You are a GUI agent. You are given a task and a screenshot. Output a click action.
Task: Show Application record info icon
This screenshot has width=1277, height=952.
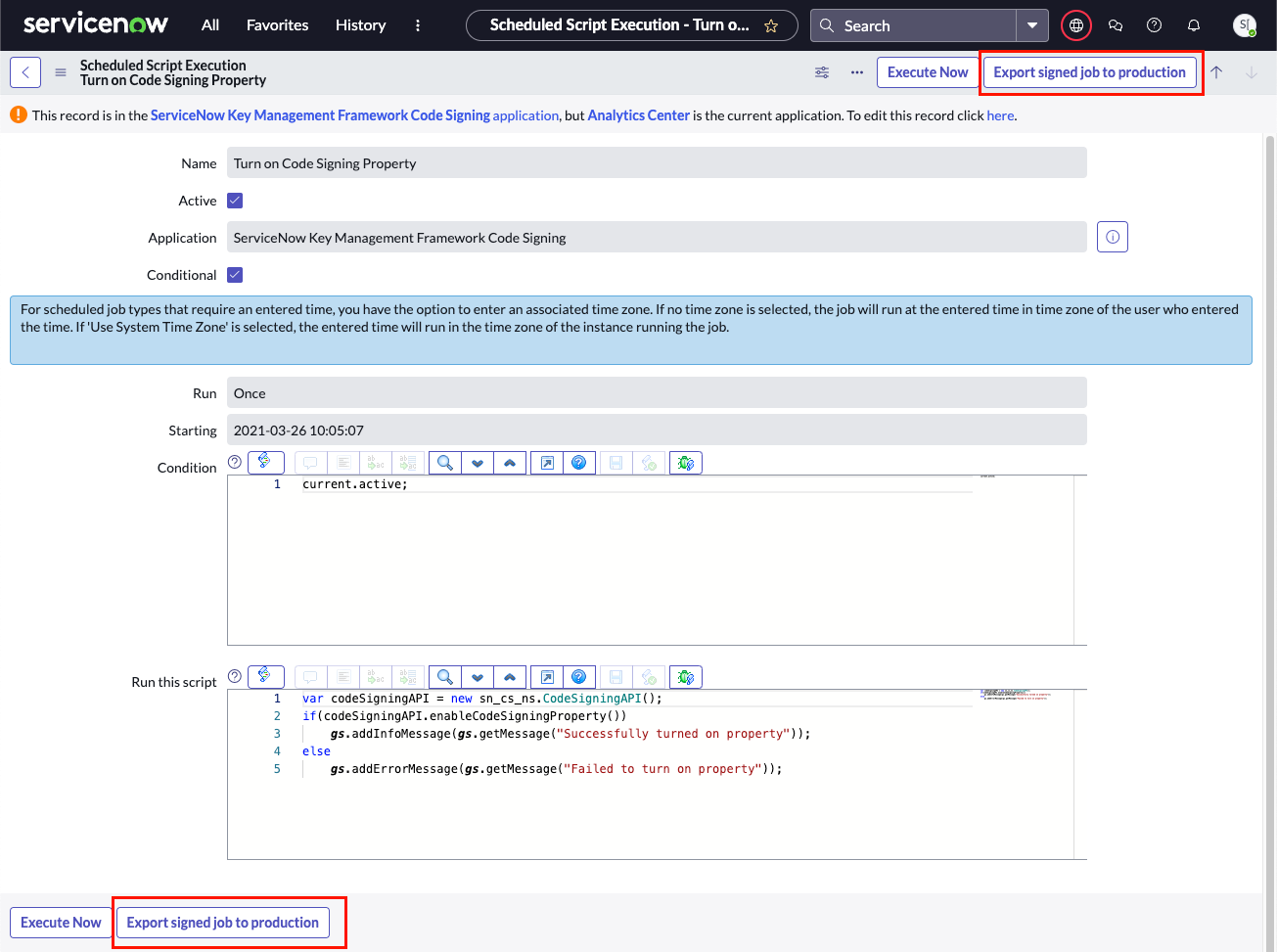[1113, 237]
